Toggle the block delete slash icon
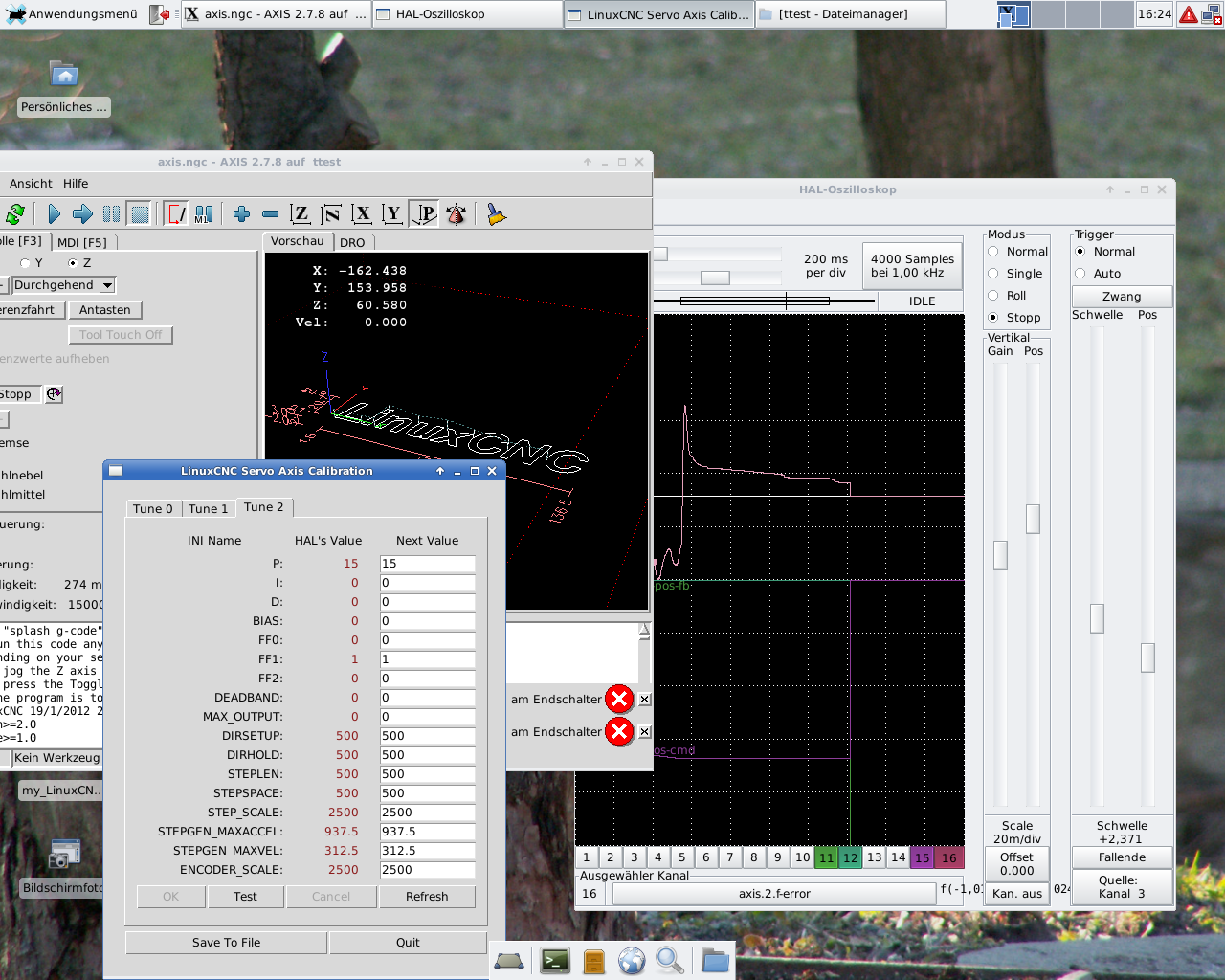Screen dimensions: 1225x980 (176, 214)
